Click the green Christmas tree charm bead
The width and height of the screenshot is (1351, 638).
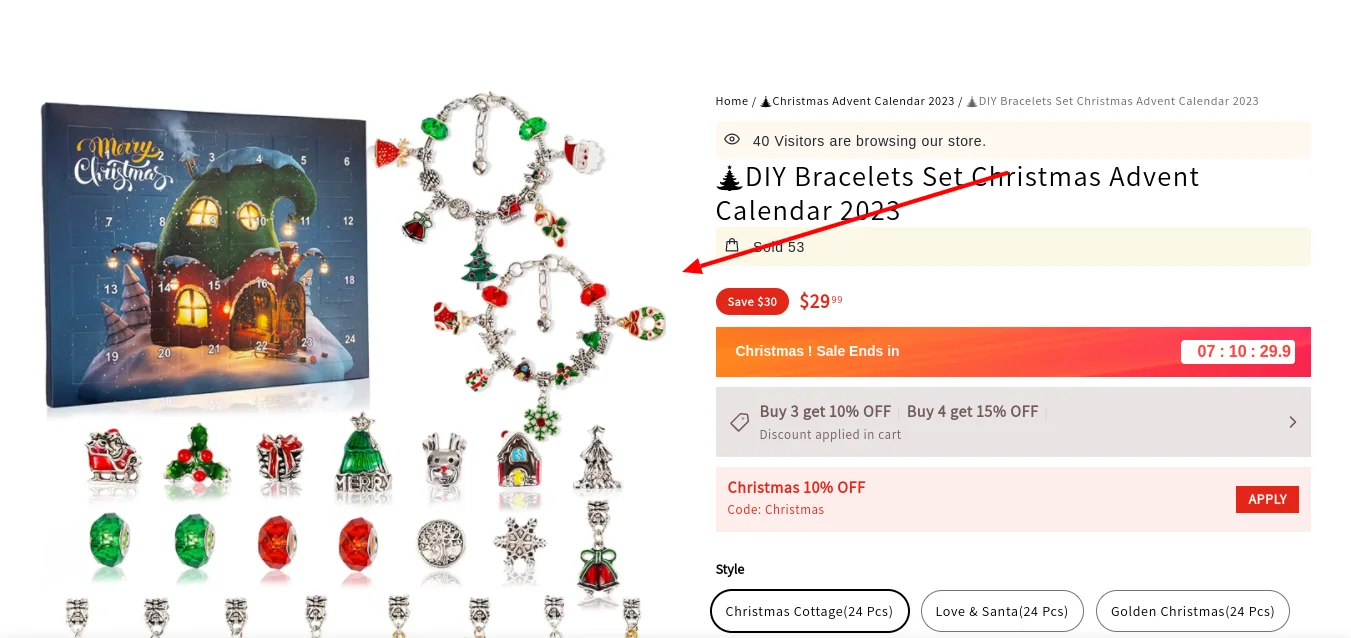[x=477, y=262]
